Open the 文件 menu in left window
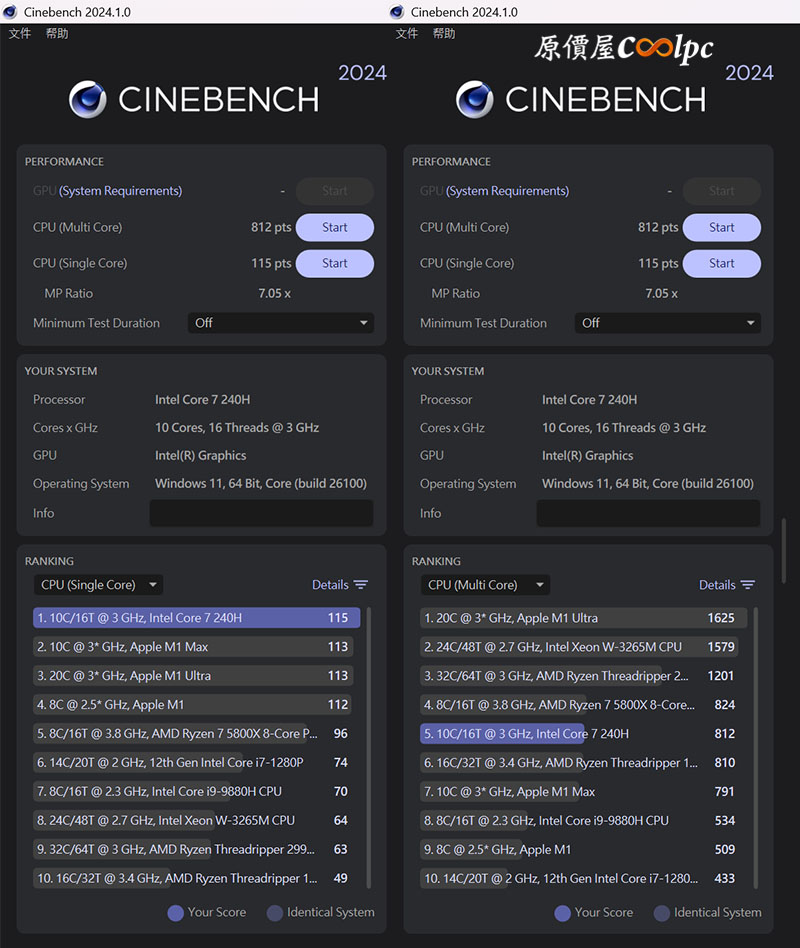Viewport: 800px width, 948px height. [20, 33]
